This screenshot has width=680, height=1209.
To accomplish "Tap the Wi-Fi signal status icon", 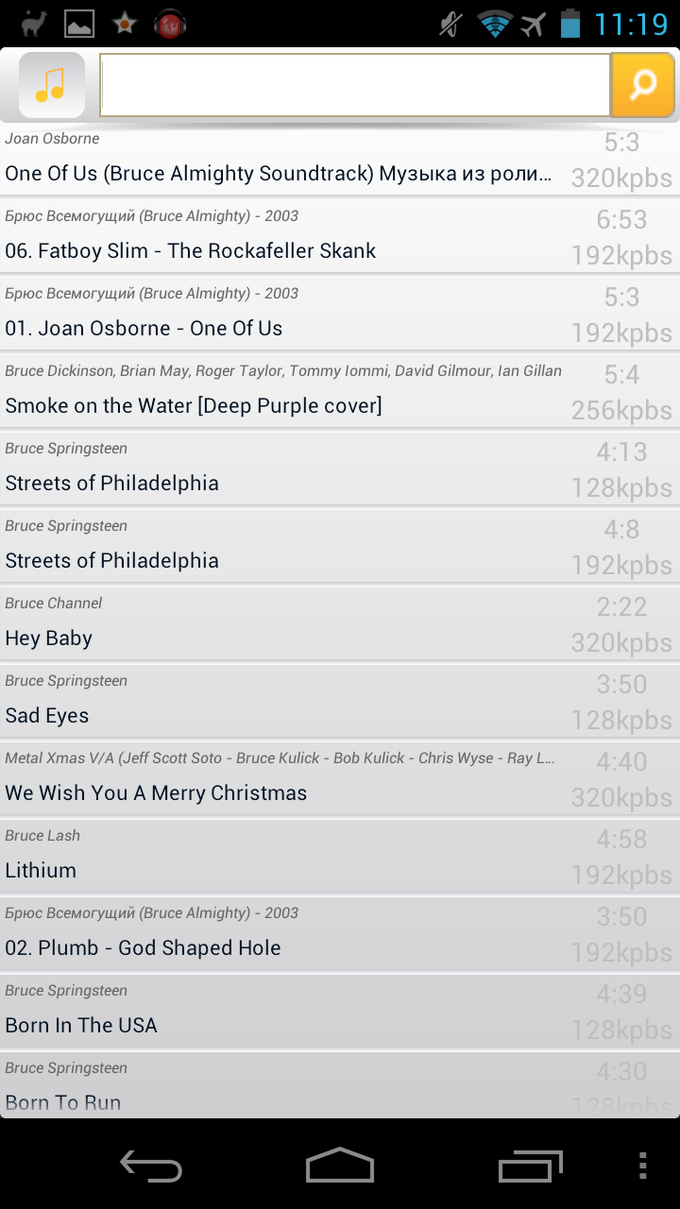I will [x=492, y=22].
